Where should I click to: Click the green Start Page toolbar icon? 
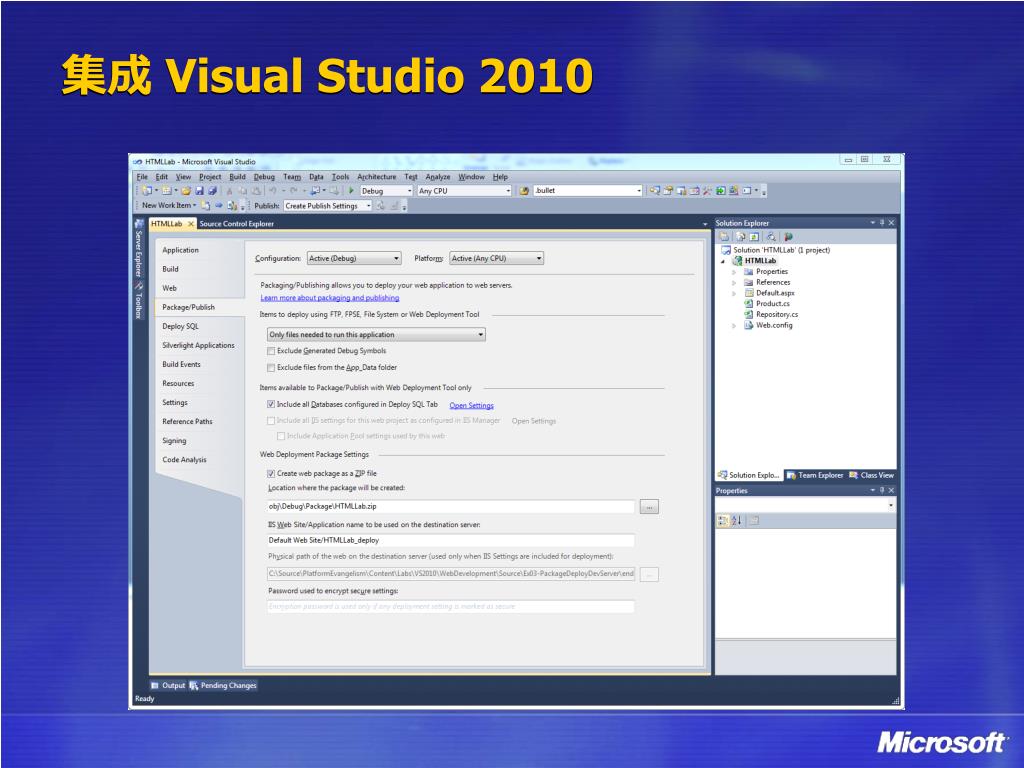coord(720,191)
